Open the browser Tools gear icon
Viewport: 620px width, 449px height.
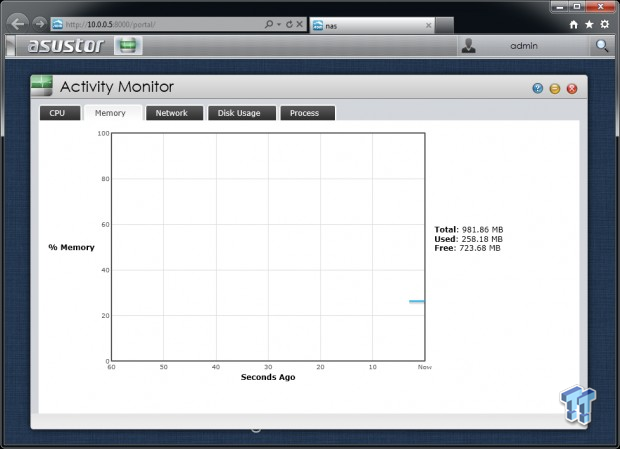point(605,25)
